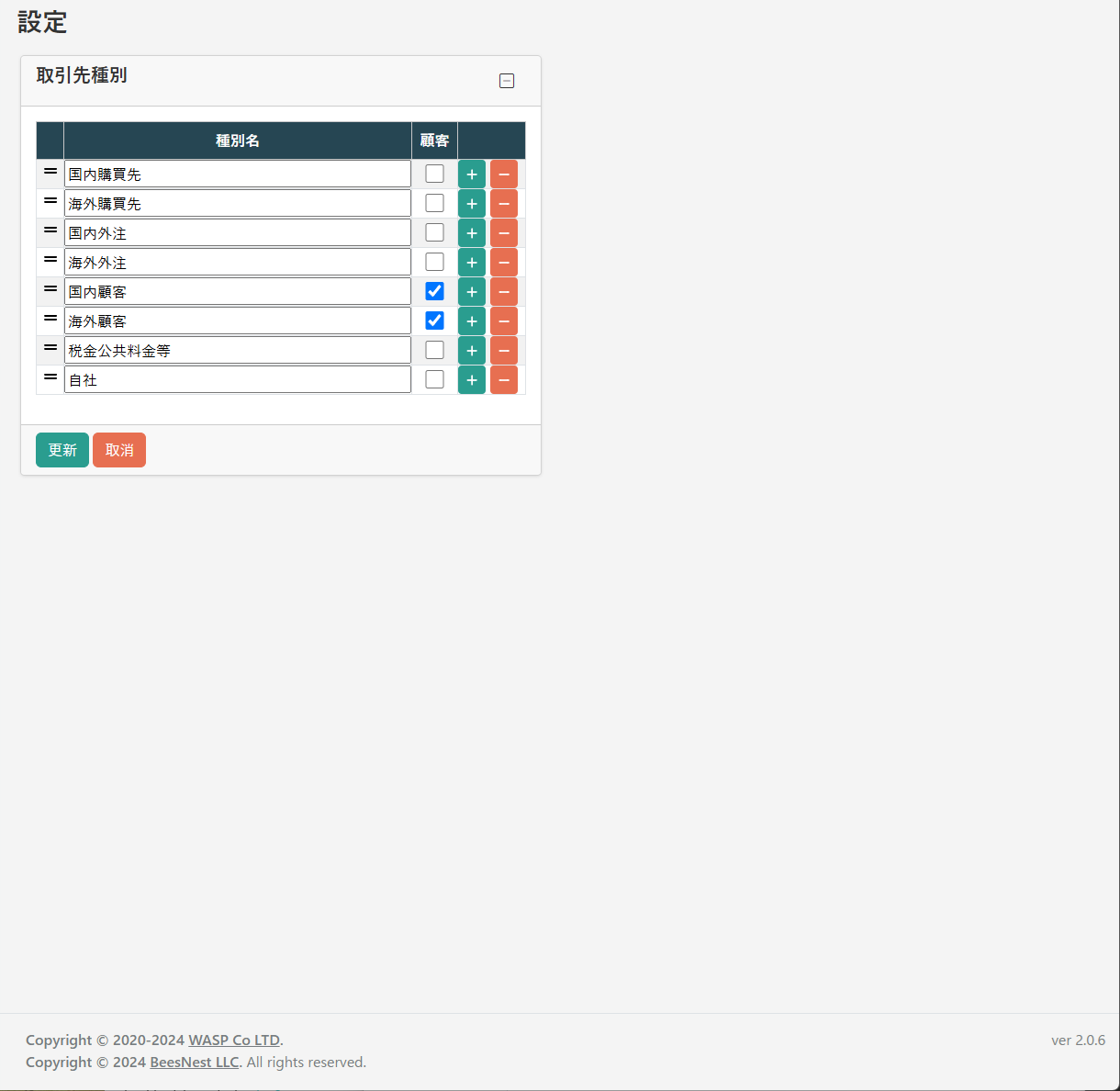Click the − delete icon on the 自社 row
1120x1091 pixels.
(503, 379)
